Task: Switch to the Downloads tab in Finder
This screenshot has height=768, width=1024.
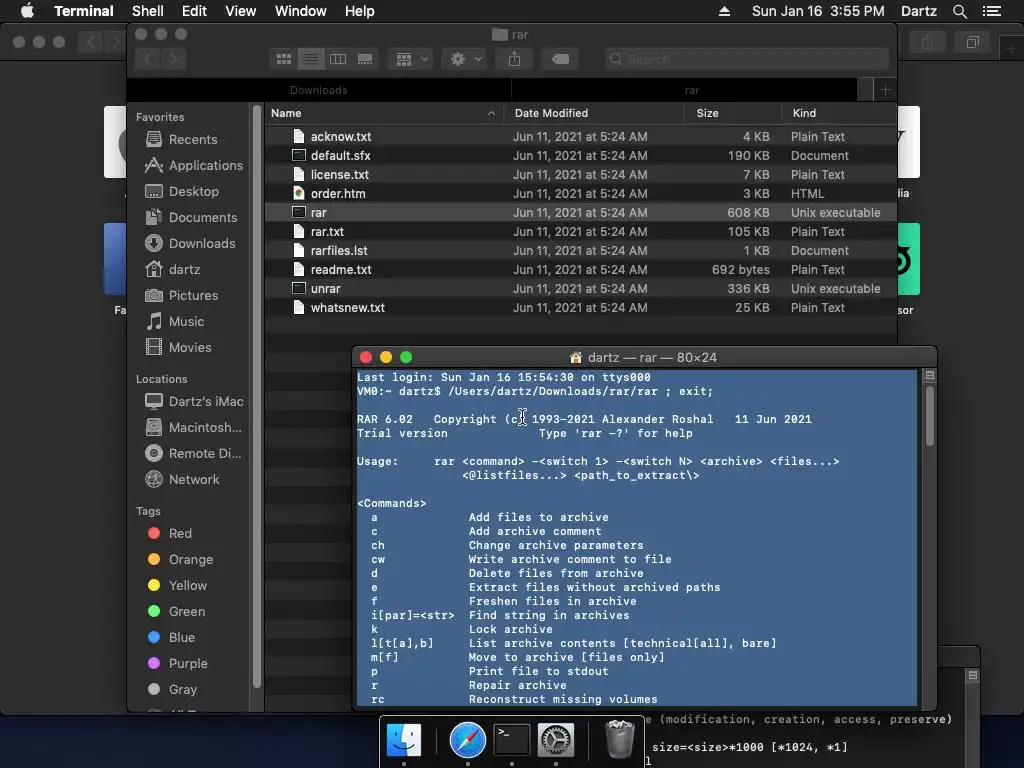Action: tap(319, 90)
